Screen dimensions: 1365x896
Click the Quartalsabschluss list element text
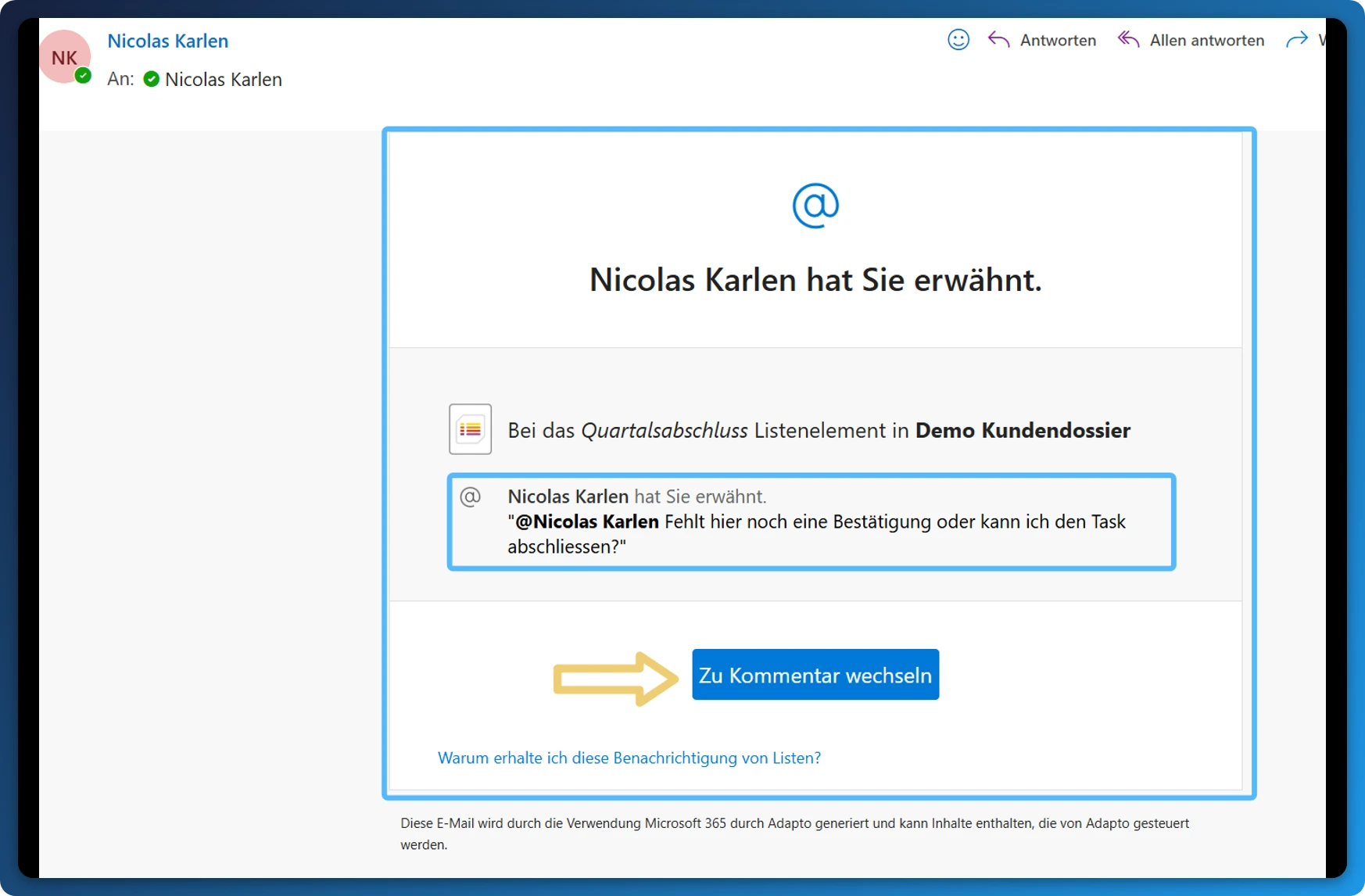point(665,431)
